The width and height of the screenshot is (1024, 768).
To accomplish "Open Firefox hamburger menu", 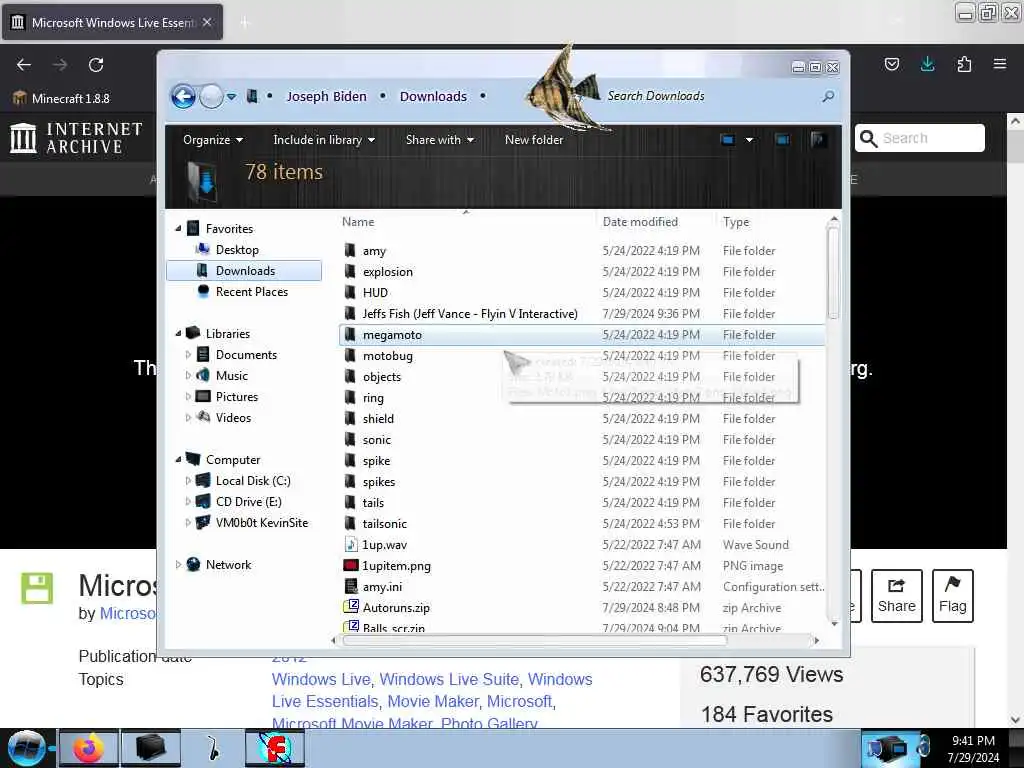I will (1000, 64).
